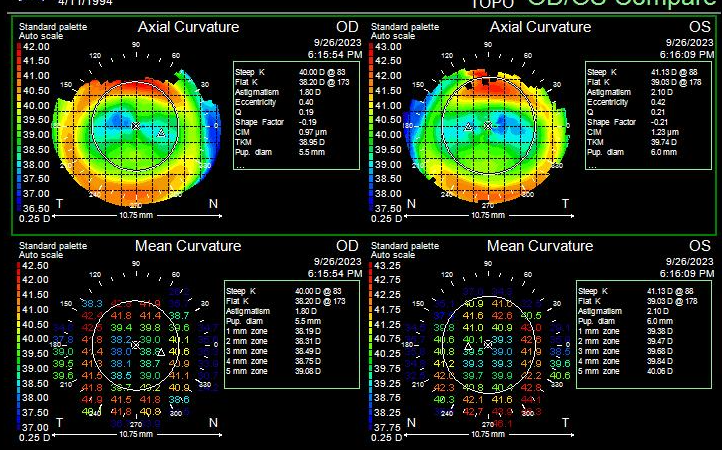
Task: Click Steep K 40.00 D @ 83 in Axial OD box
Action: [290, 72]
